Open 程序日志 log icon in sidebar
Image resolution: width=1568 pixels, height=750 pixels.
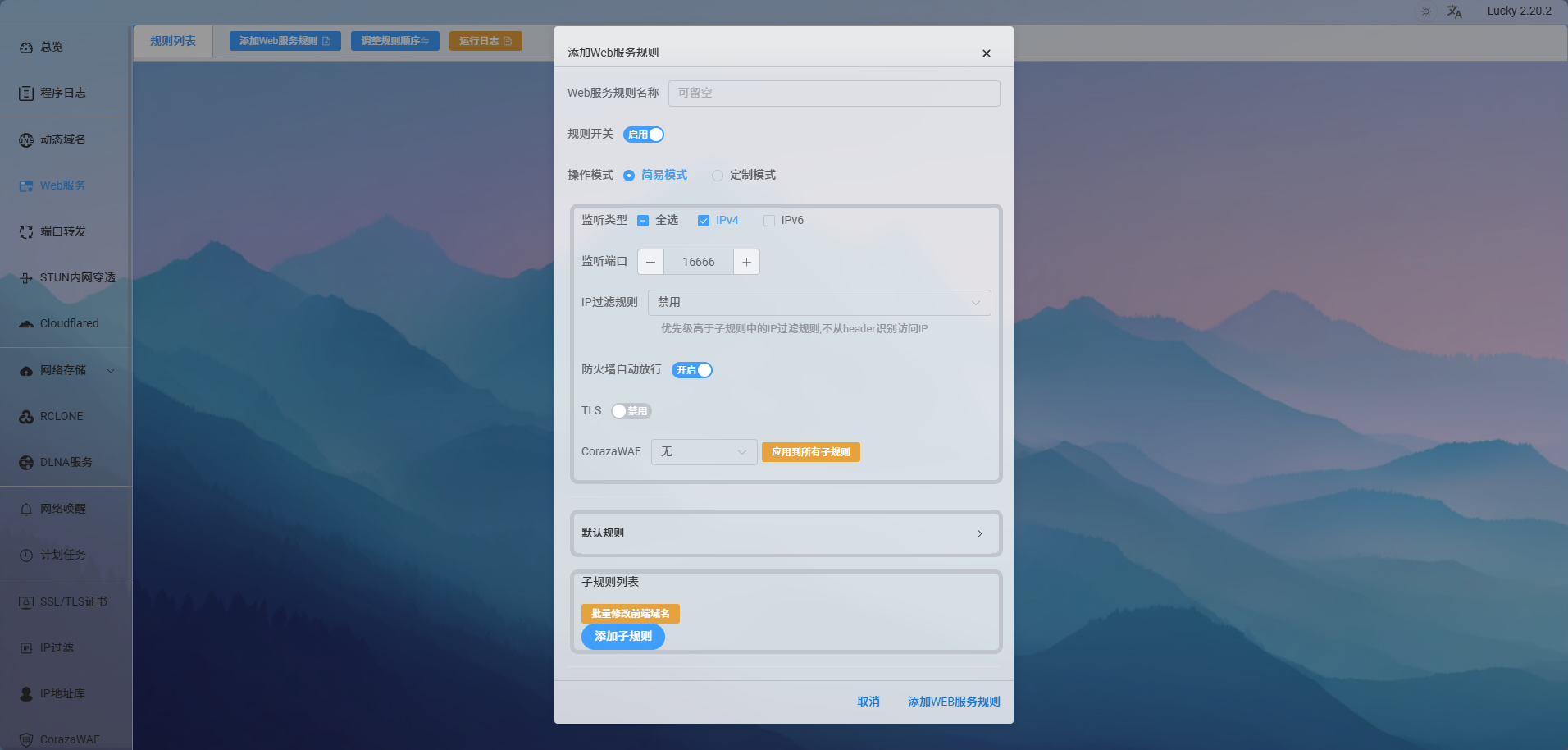point(26,94)
